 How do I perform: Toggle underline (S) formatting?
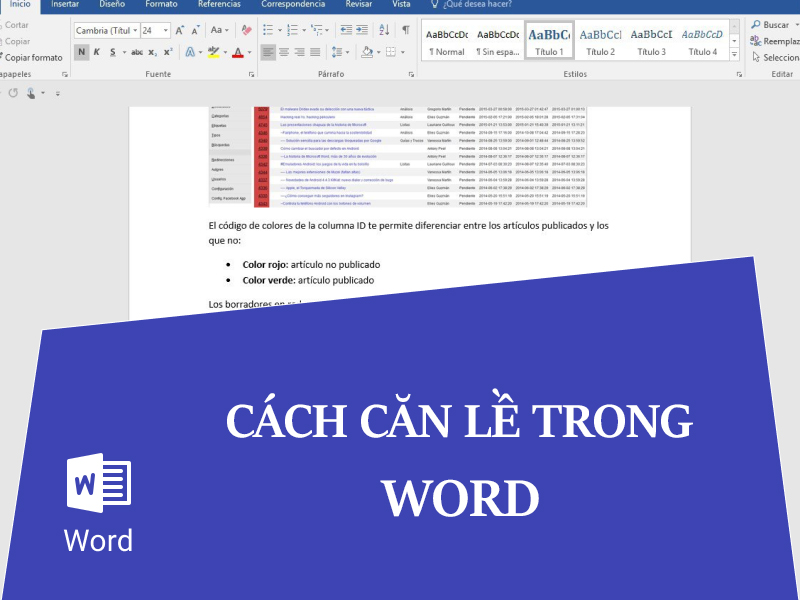point(113,52)
